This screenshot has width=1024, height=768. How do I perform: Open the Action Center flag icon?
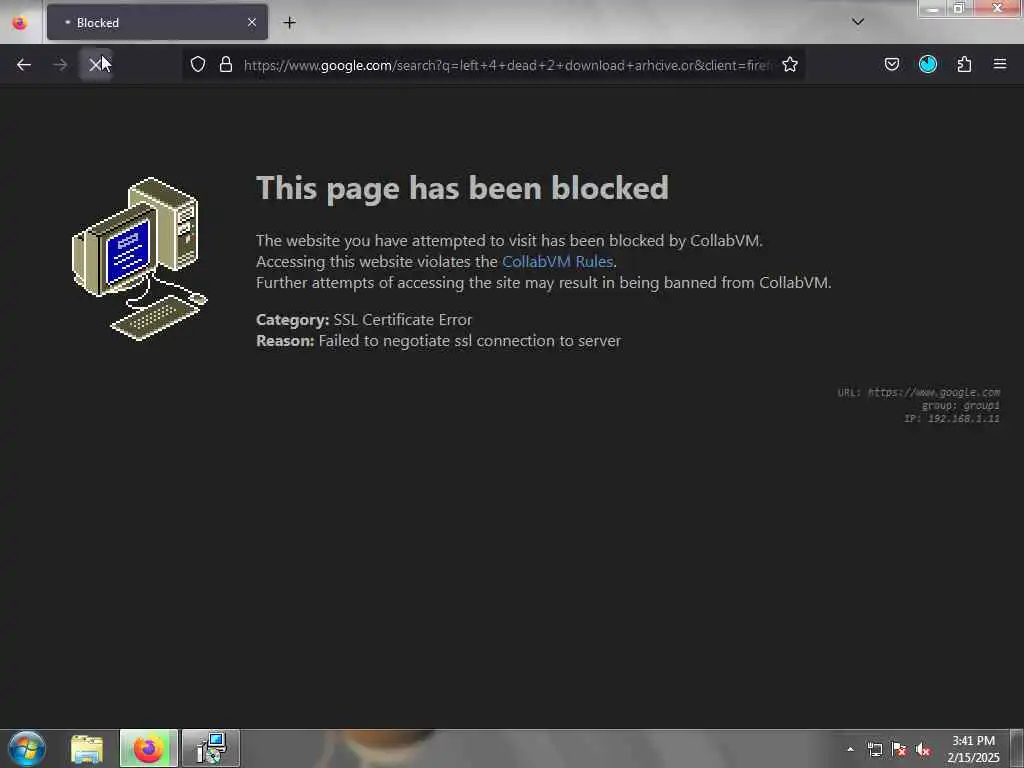pos(899,750)
